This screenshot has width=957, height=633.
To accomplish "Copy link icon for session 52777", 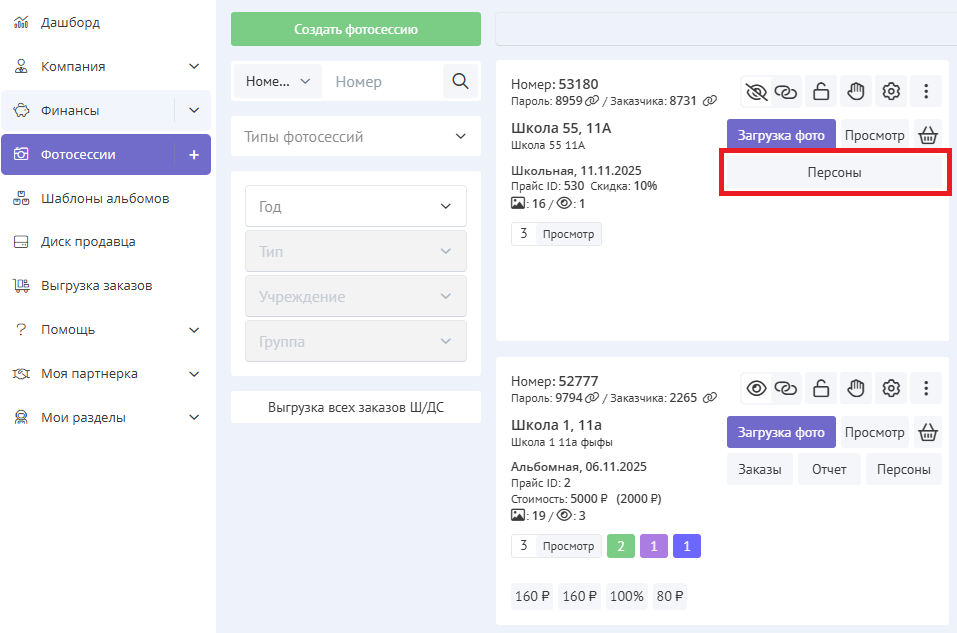I will coord(787,388).
